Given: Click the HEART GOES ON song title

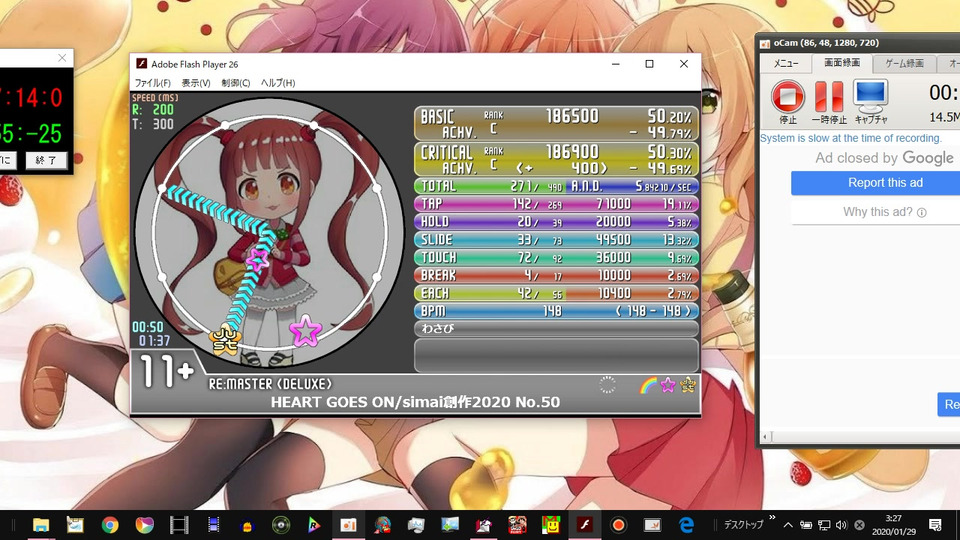Looking at the screenshot, I should (x=415, y=402).
